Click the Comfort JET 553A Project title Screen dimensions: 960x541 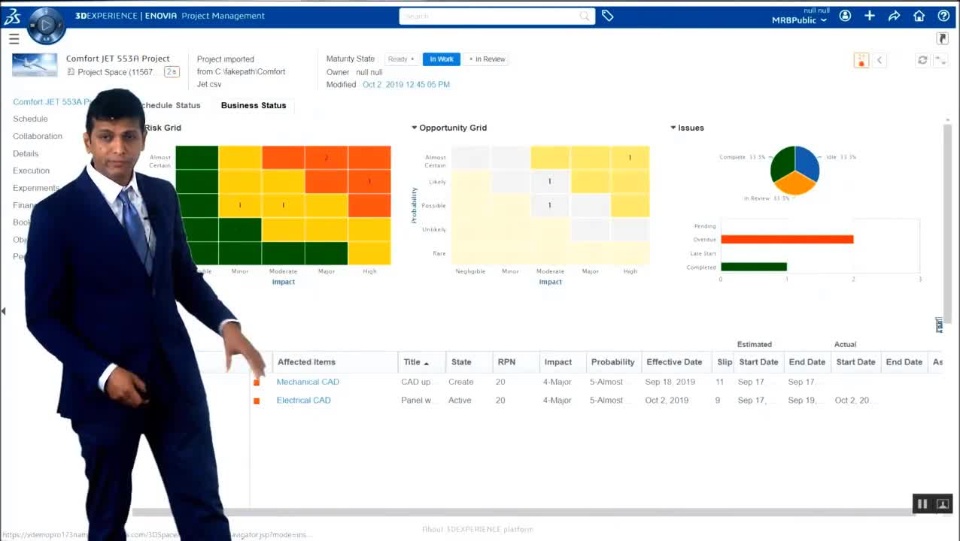click(118, 59)
